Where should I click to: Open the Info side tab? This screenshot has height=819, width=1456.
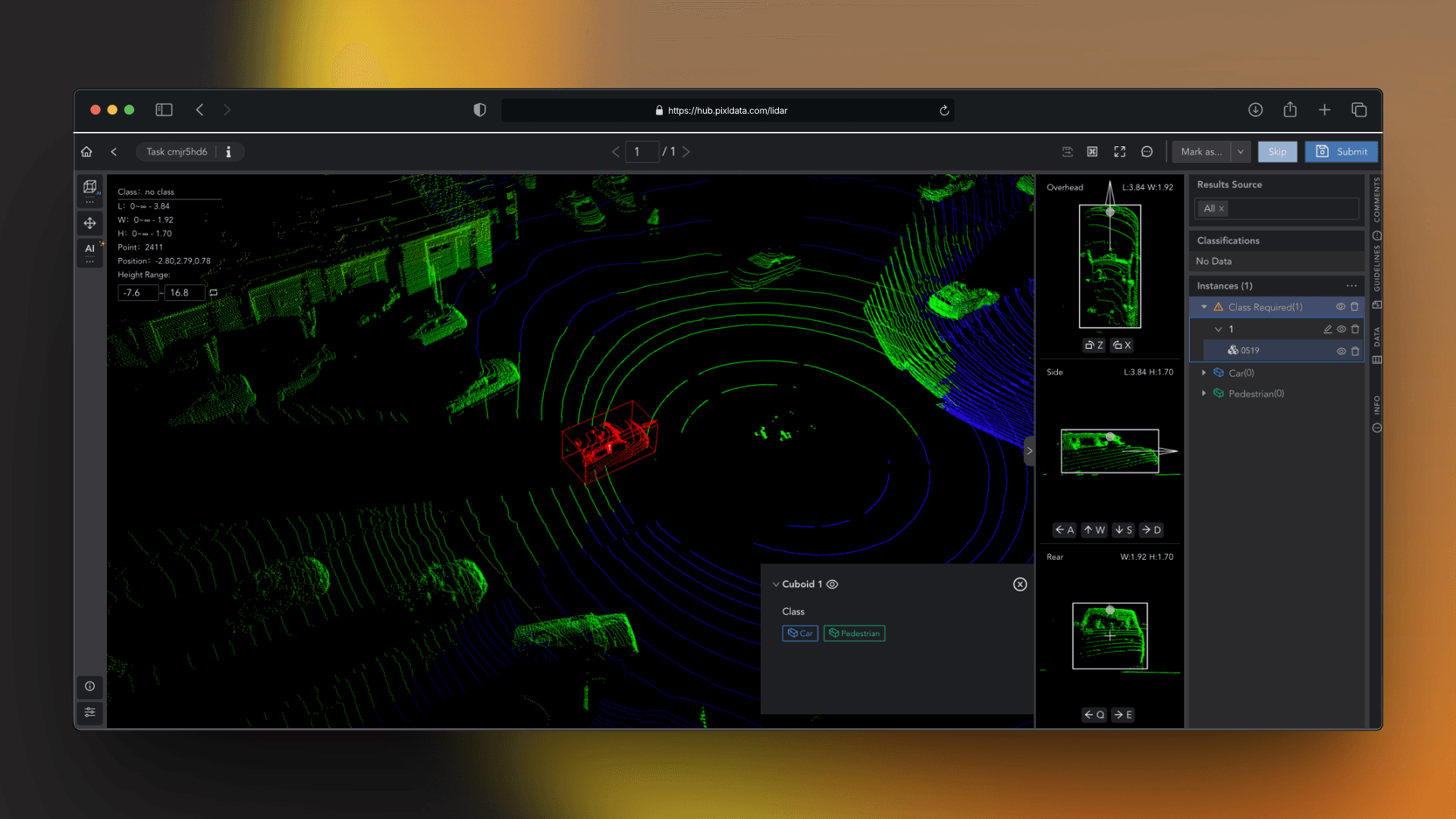pos(1376,413)
